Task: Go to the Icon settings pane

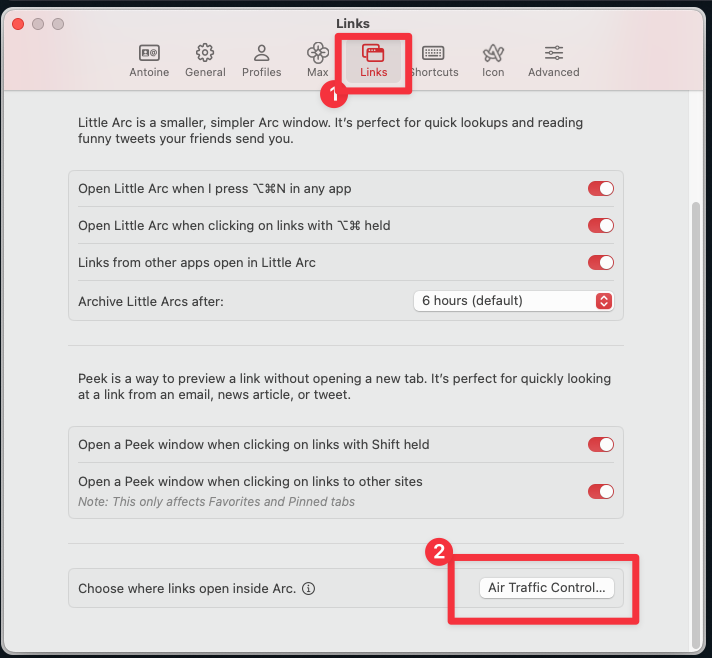Action: (x=493, y=60)
